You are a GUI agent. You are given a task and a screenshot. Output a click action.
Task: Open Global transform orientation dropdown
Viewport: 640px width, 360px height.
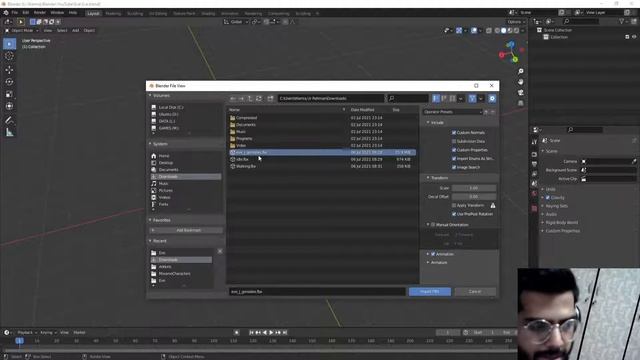pyautogui.click(x=236, y=22)
